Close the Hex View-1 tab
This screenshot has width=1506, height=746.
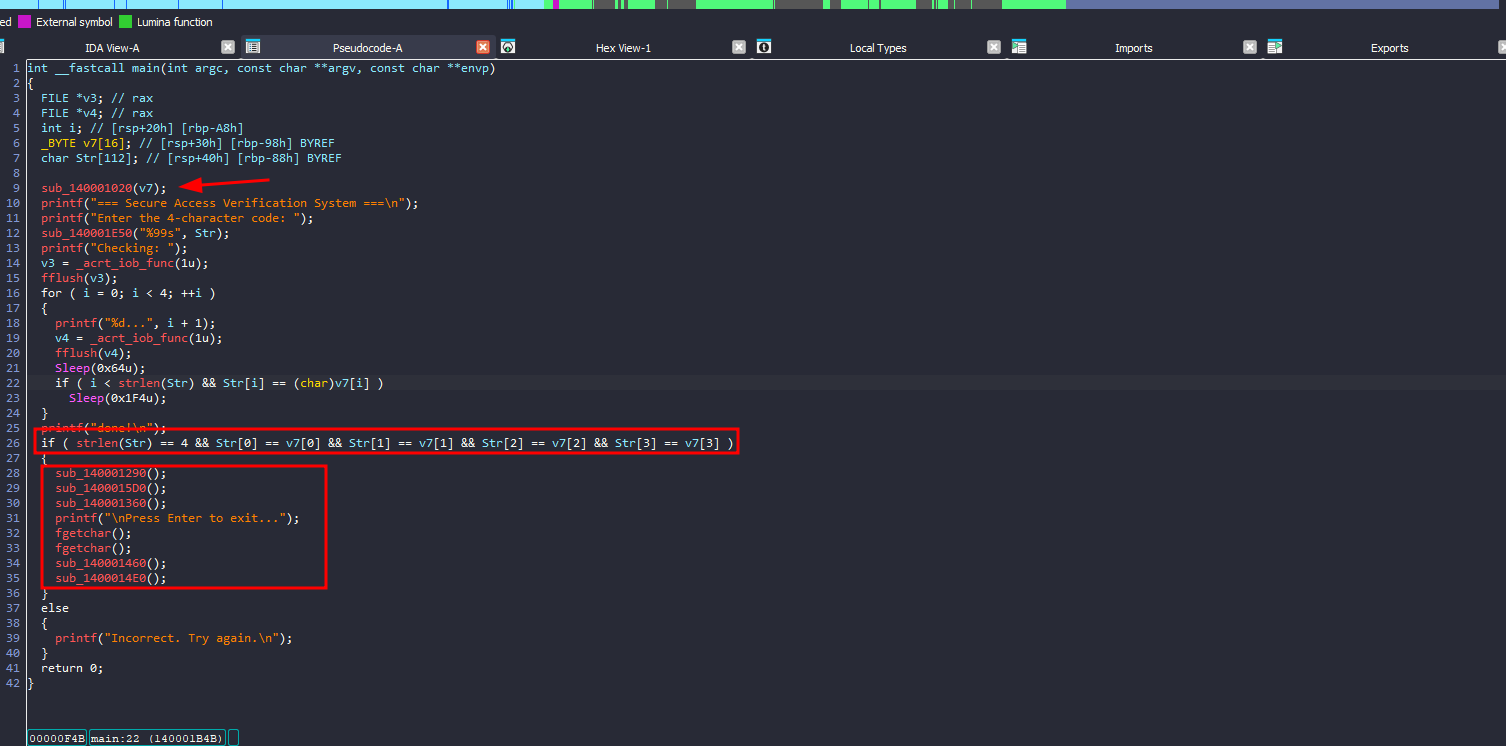tap(739, 47)
